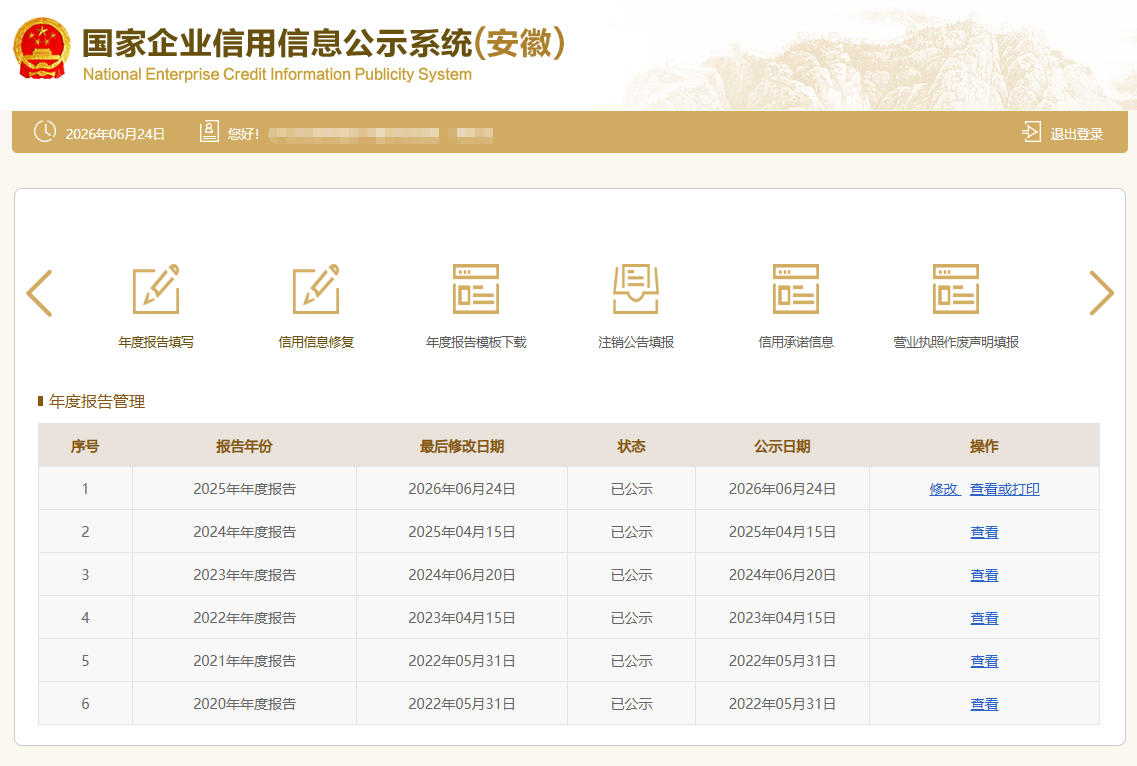
Task: Open 年度报告填写 pencil icon
Action: tap(156, 289)
